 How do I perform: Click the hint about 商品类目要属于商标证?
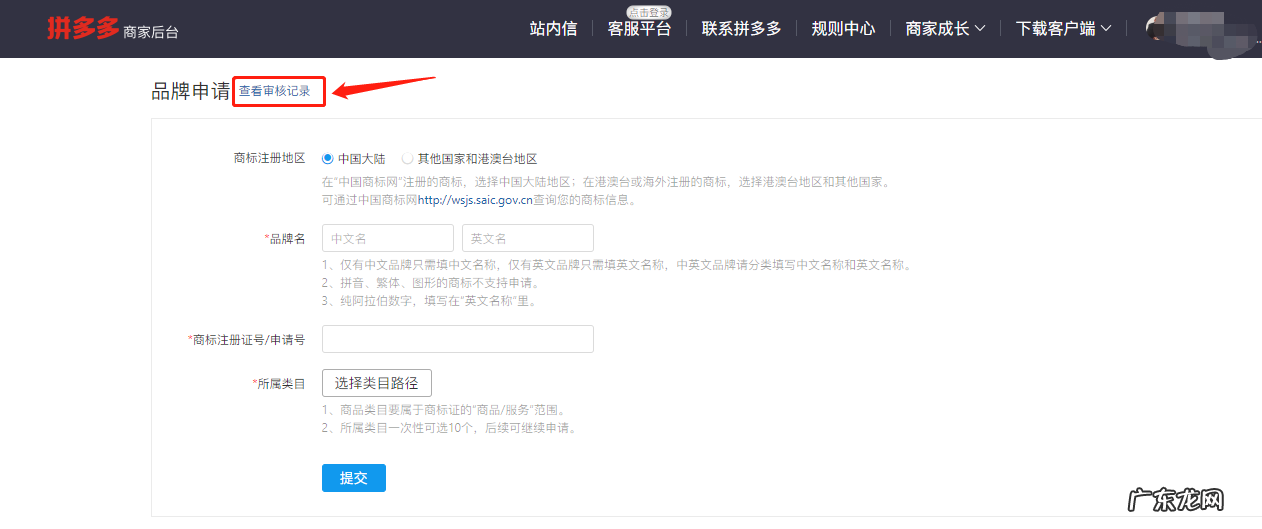tap(443, 410)
